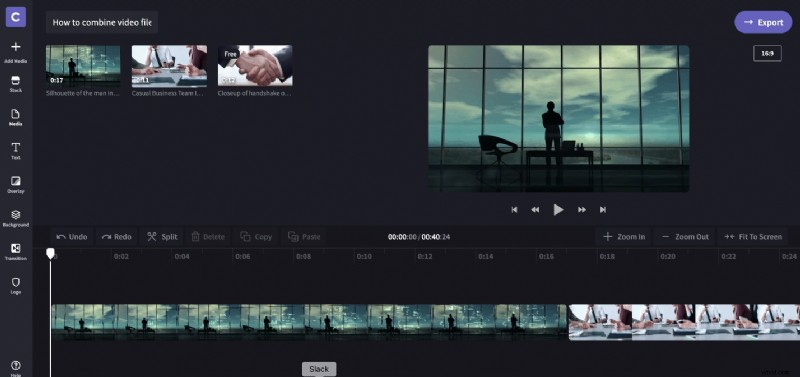Viewport: 800px width, 377px height.
Task: Skip to the end of the video
Action: click(x=603, y=210)
